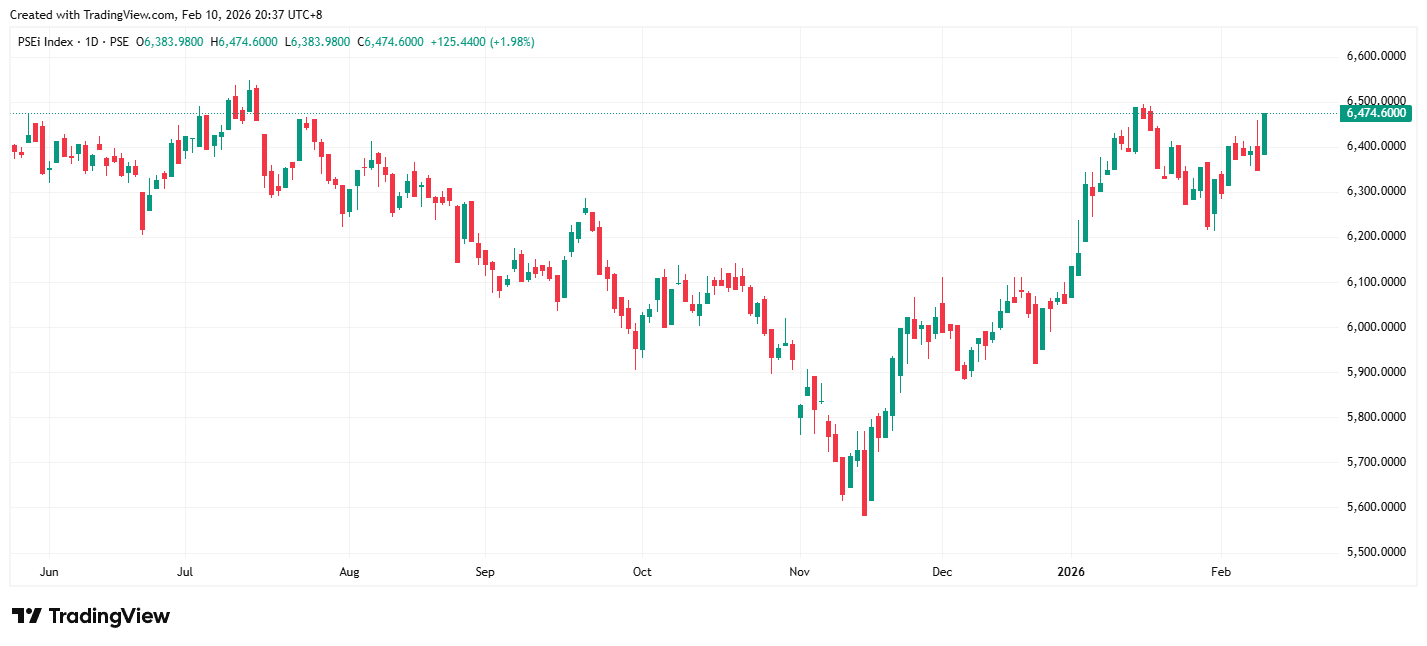Click the TradingView logo at bottom left
Viewport: 1427px width, 646px height.
(90, 616)
